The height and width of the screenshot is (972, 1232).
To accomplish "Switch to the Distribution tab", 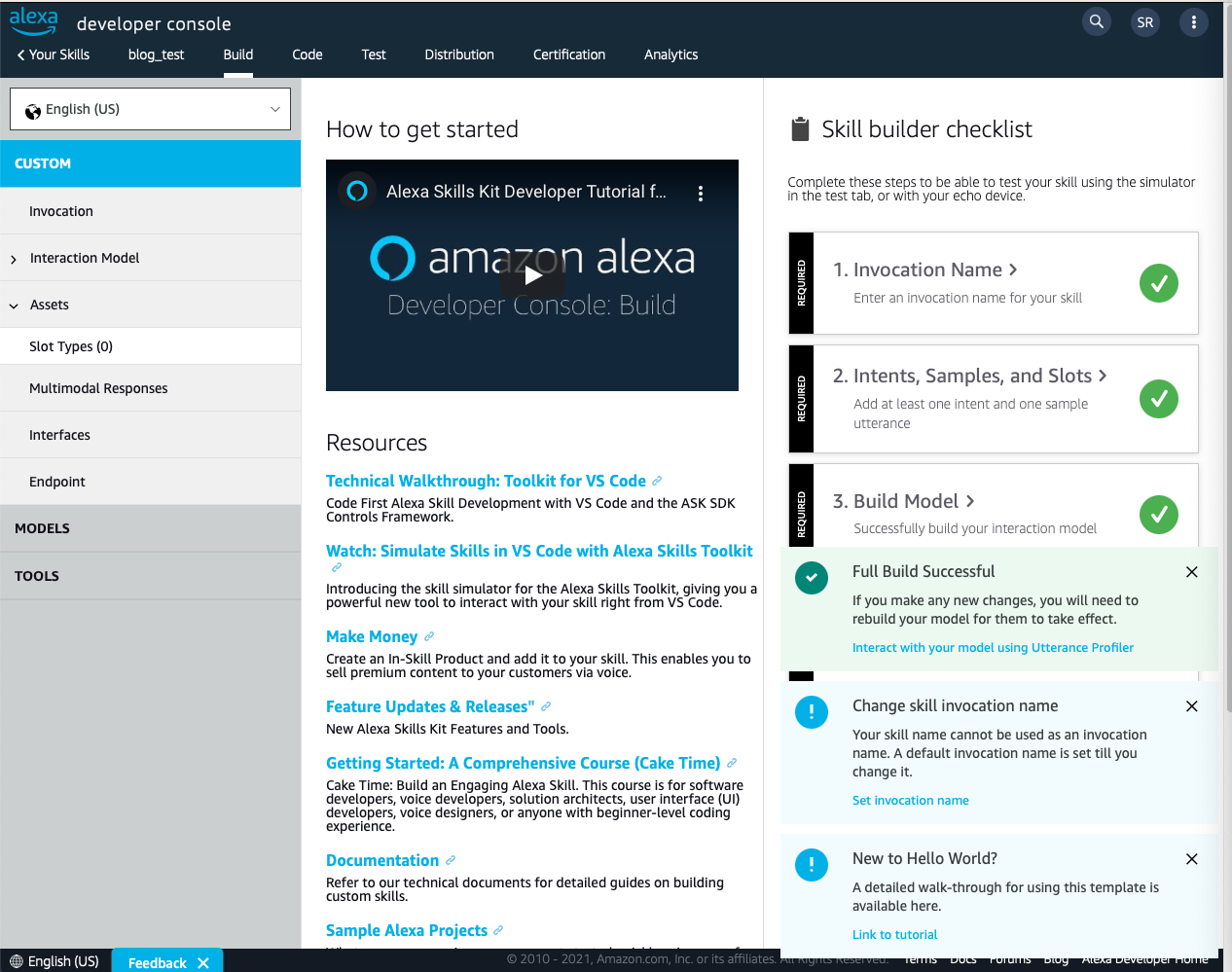I will point(459,54).
